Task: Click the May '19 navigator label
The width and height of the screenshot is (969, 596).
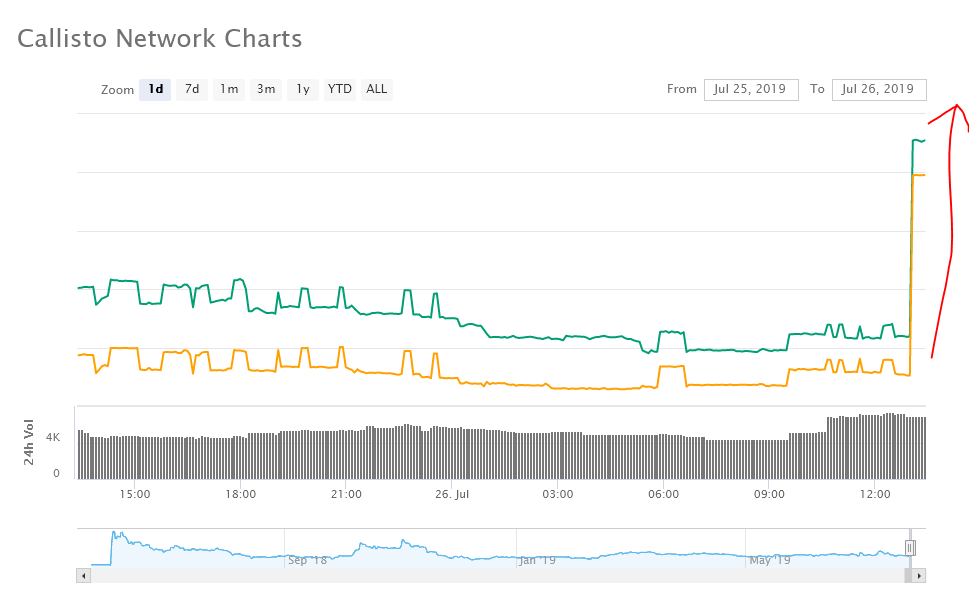Action: click(x=769, y=560)
